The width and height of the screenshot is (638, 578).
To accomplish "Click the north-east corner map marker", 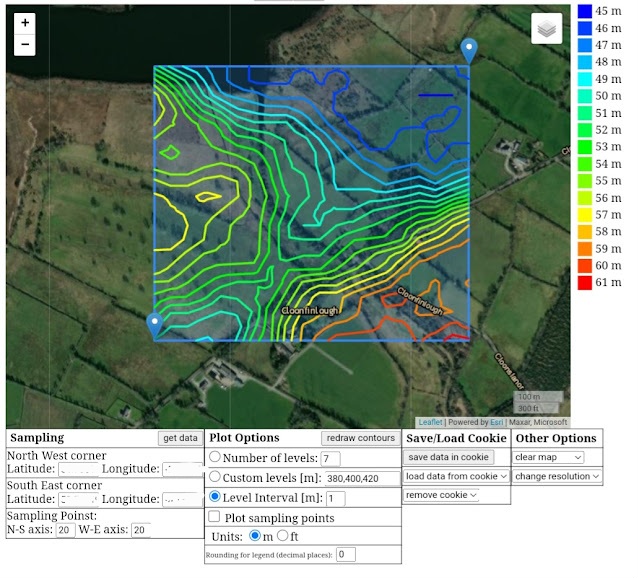I will pyautogui.click(x=468, y=51).
